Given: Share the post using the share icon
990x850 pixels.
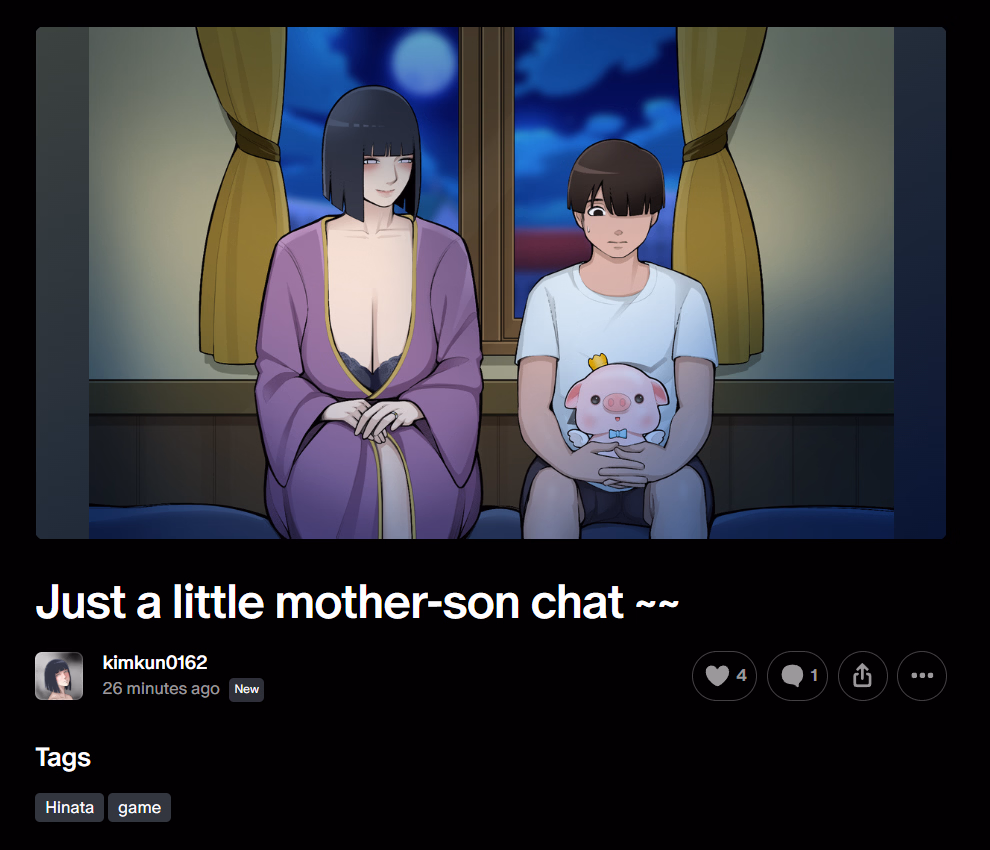Looking at the screenshot, I should click(862, 676).
